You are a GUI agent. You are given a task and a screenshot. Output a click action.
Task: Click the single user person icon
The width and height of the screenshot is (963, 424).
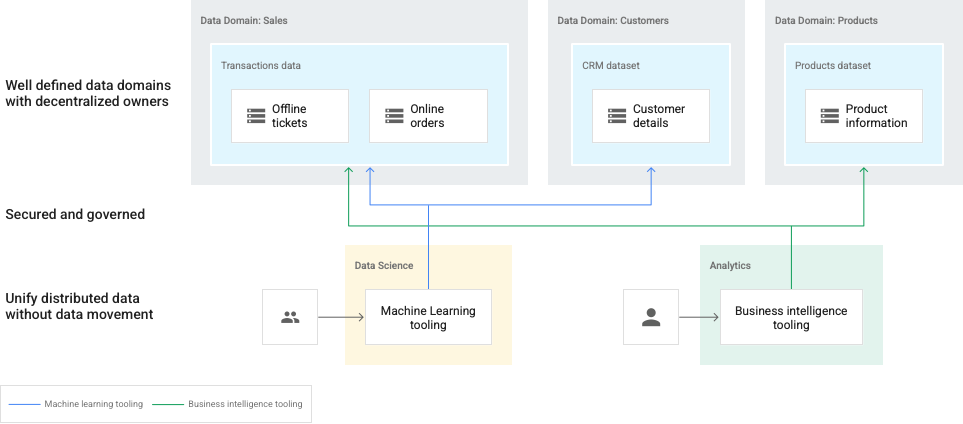click(x=651, y=318)
